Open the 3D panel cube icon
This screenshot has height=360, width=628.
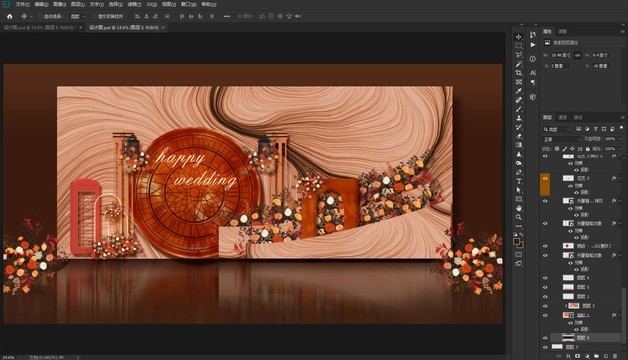tap(533, 97)
